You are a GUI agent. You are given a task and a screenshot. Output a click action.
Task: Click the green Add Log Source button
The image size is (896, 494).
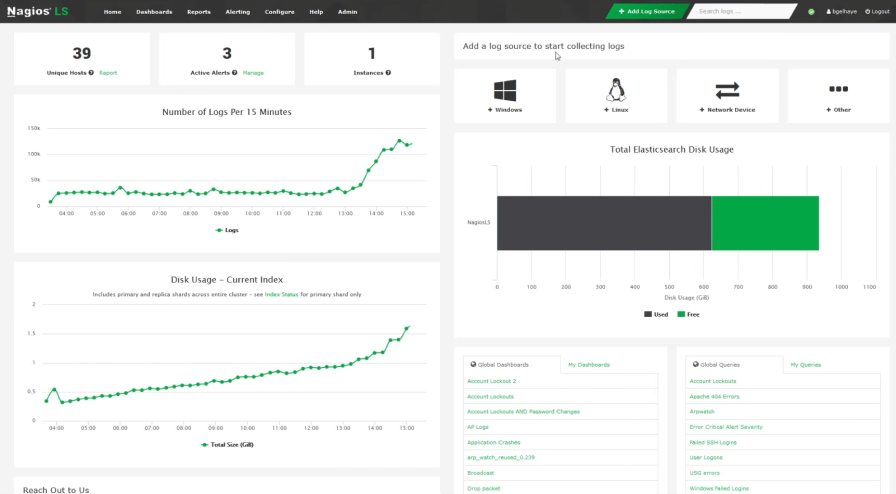646,11
